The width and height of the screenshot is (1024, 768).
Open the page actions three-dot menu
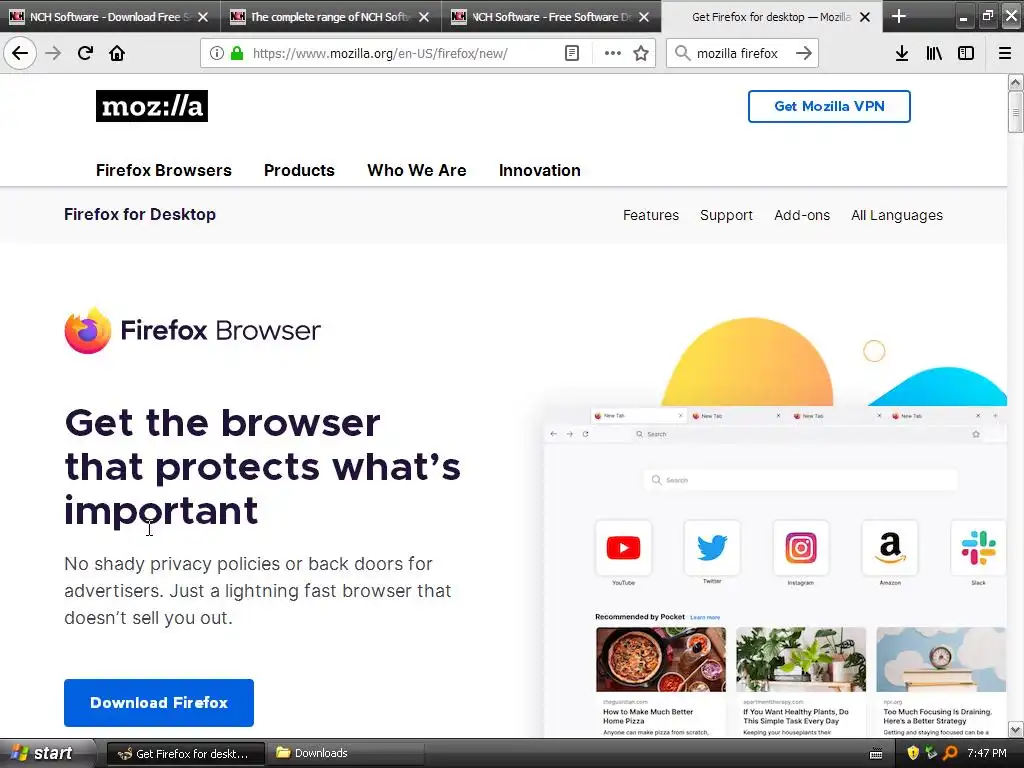tap(613, 53)
